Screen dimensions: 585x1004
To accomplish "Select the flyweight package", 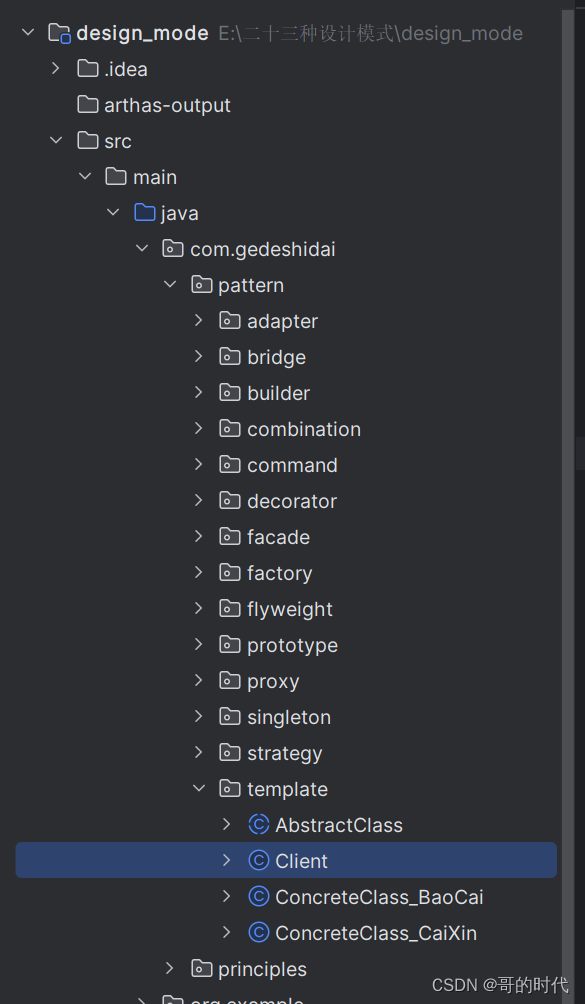I will point(290,609).
